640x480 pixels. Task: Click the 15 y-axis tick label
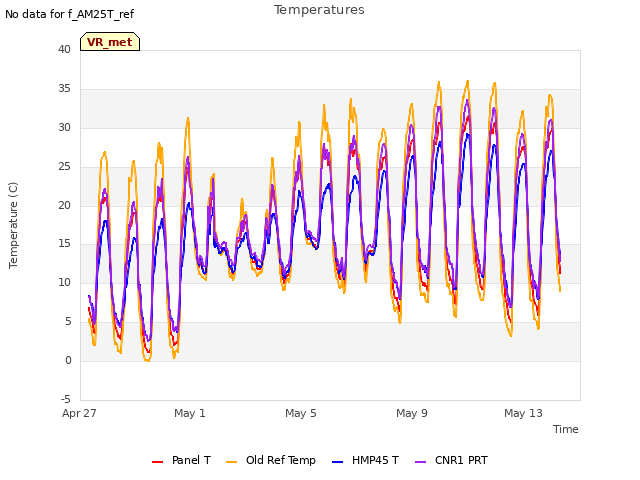click(x=64, y=244)
